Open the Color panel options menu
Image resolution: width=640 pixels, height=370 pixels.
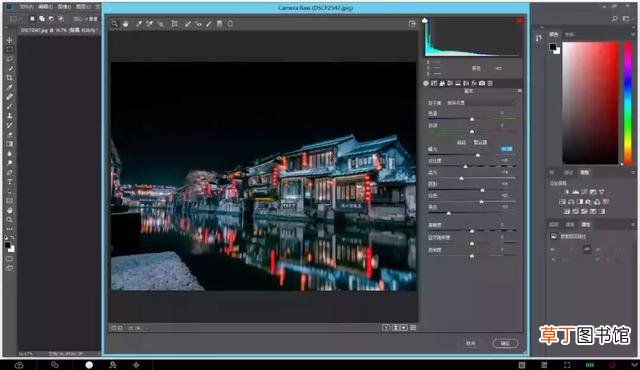click(x=633, y=35)
